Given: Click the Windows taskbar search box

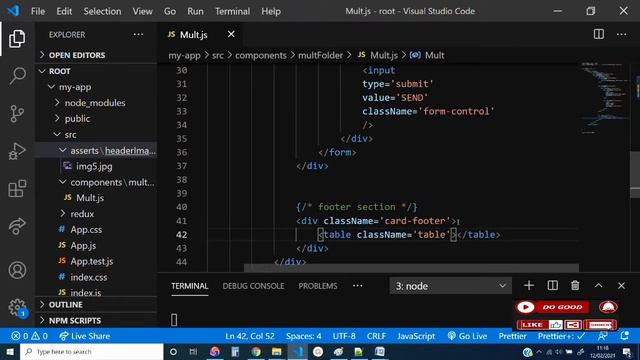Looking at the screenshot, I should (x=92, y=351).
